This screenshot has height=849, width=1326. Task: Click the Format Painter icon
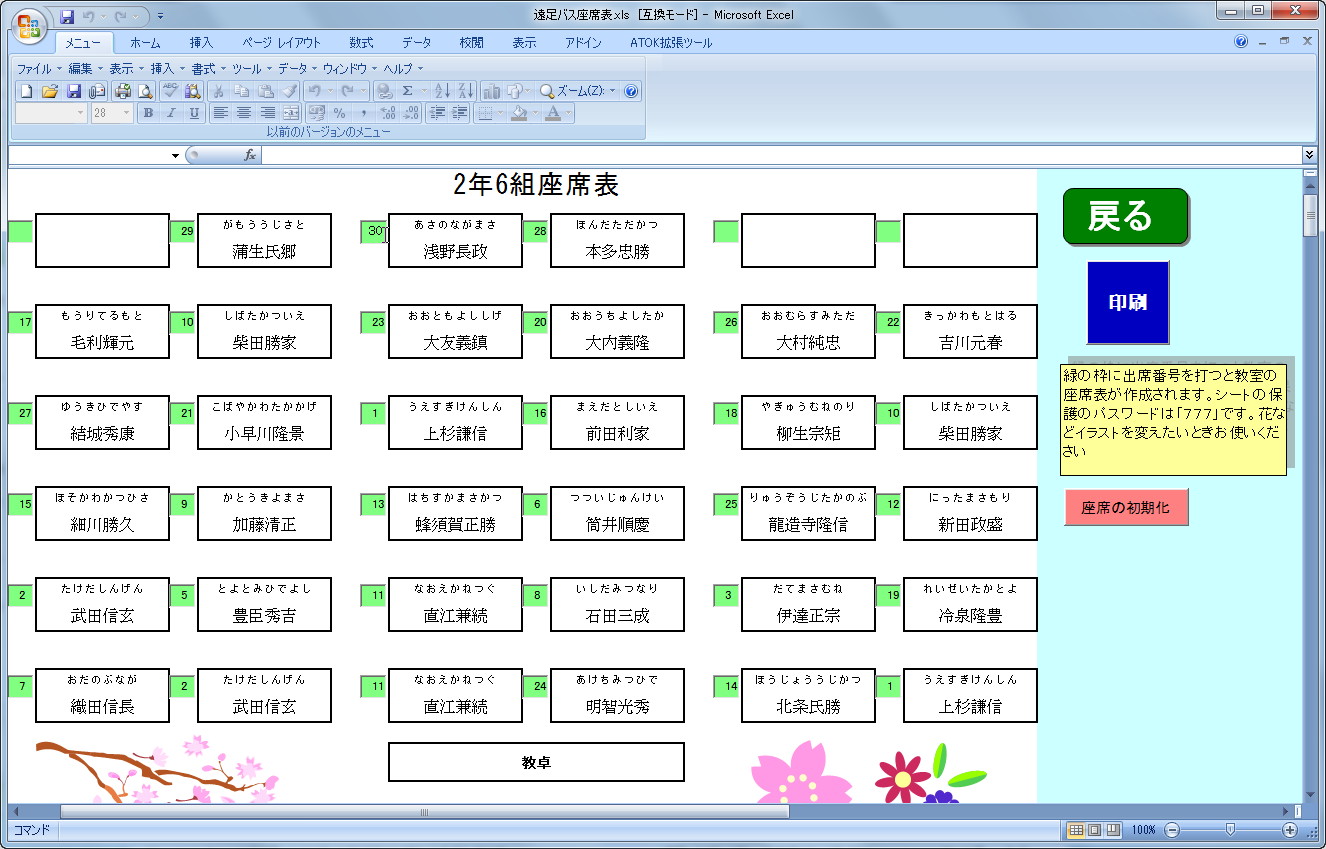(287, 90)
